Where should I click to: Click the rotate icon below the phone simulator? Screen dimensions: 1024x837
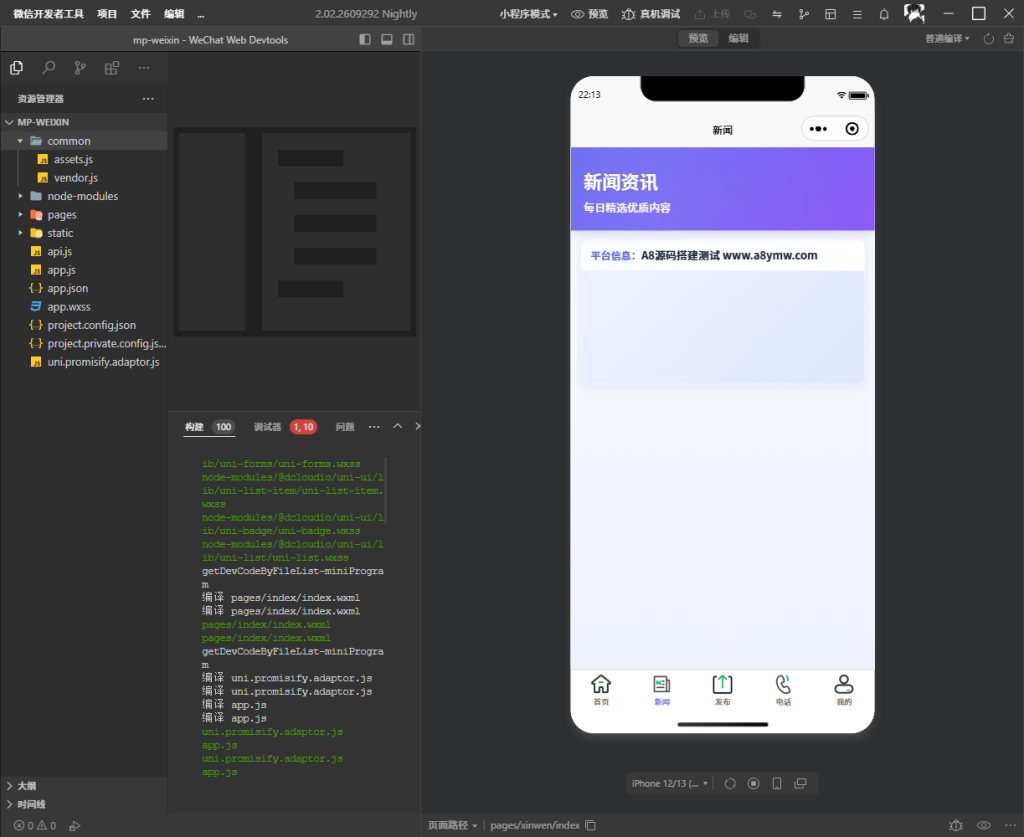[730, 783]
